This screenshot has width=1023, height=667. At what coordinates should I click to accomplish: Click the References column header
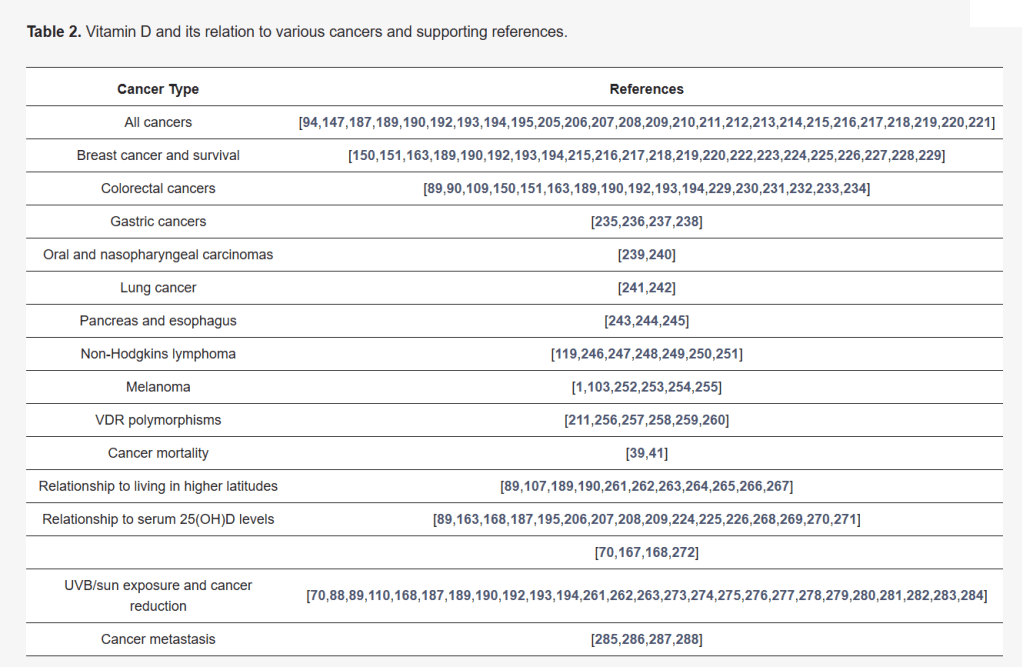646,89
